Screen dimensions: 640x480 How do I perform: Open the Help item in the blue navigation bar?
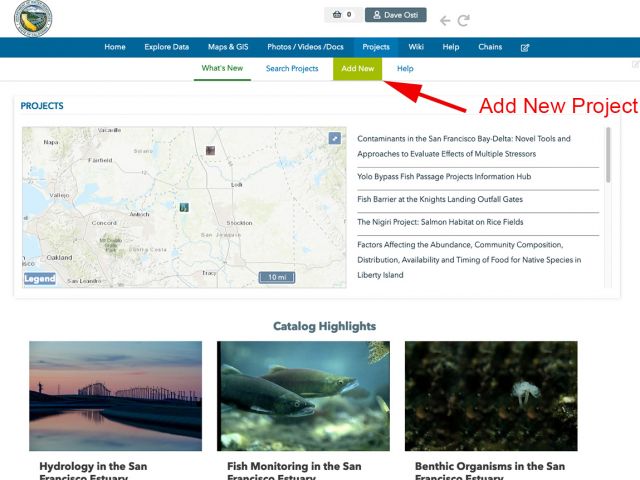451,47
